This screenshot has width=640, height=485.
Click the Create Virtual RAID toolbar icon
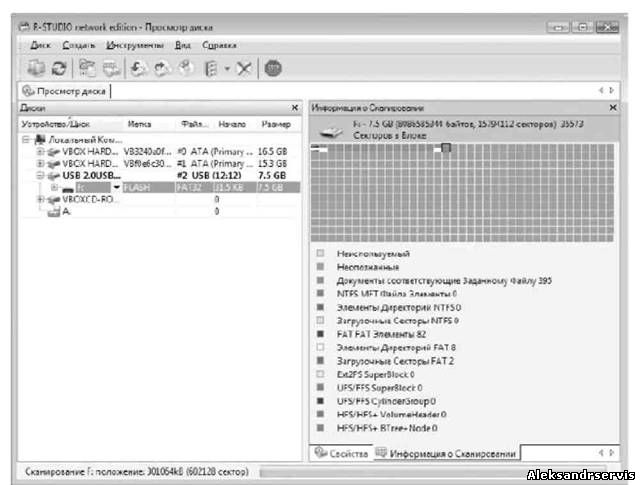pyautogui.click(x=211, y=68)
